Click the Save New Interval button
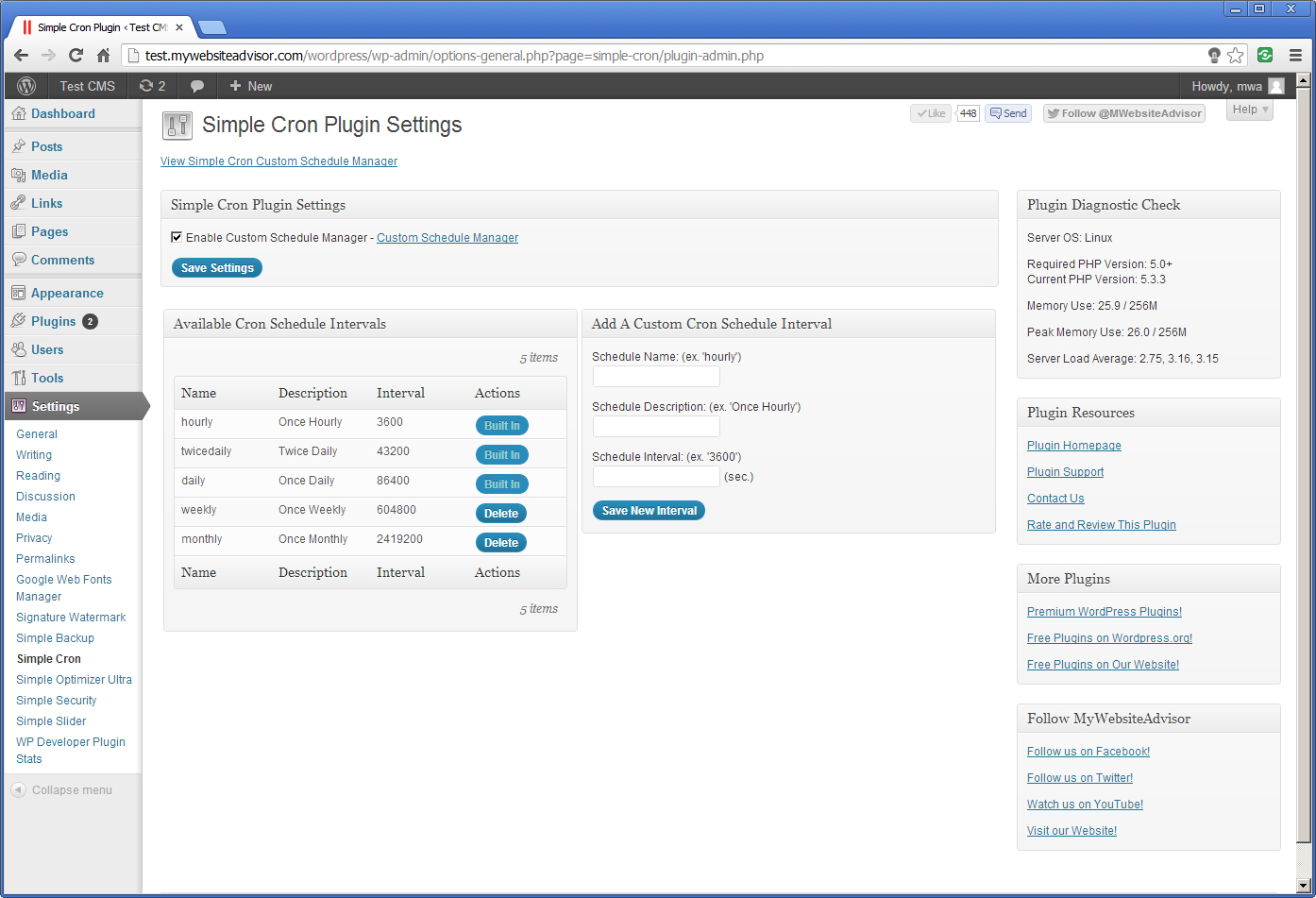This screenshot has width=1316, height=898. coord(650,511)
